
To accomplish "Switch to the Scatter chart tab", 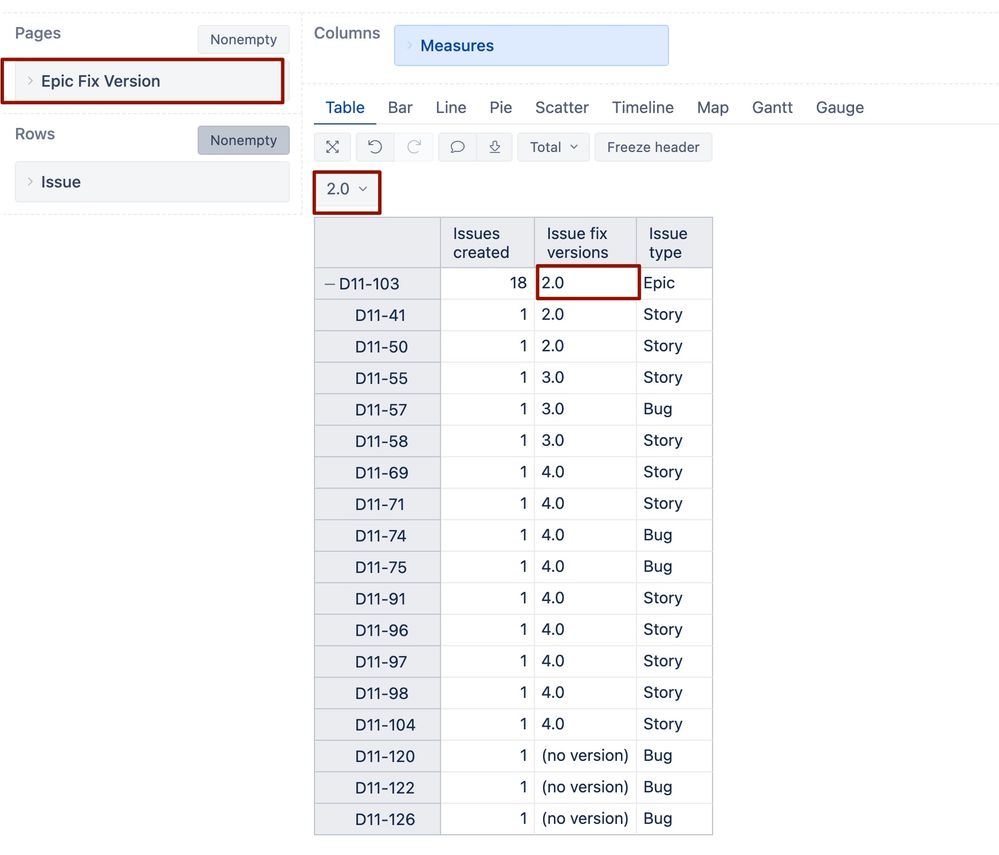I will [562, 108].
